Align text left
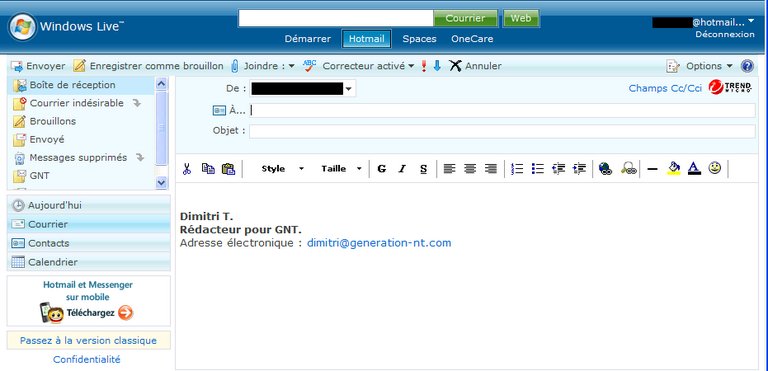Viewport: 768px width, 371px height. coord(449,169)
